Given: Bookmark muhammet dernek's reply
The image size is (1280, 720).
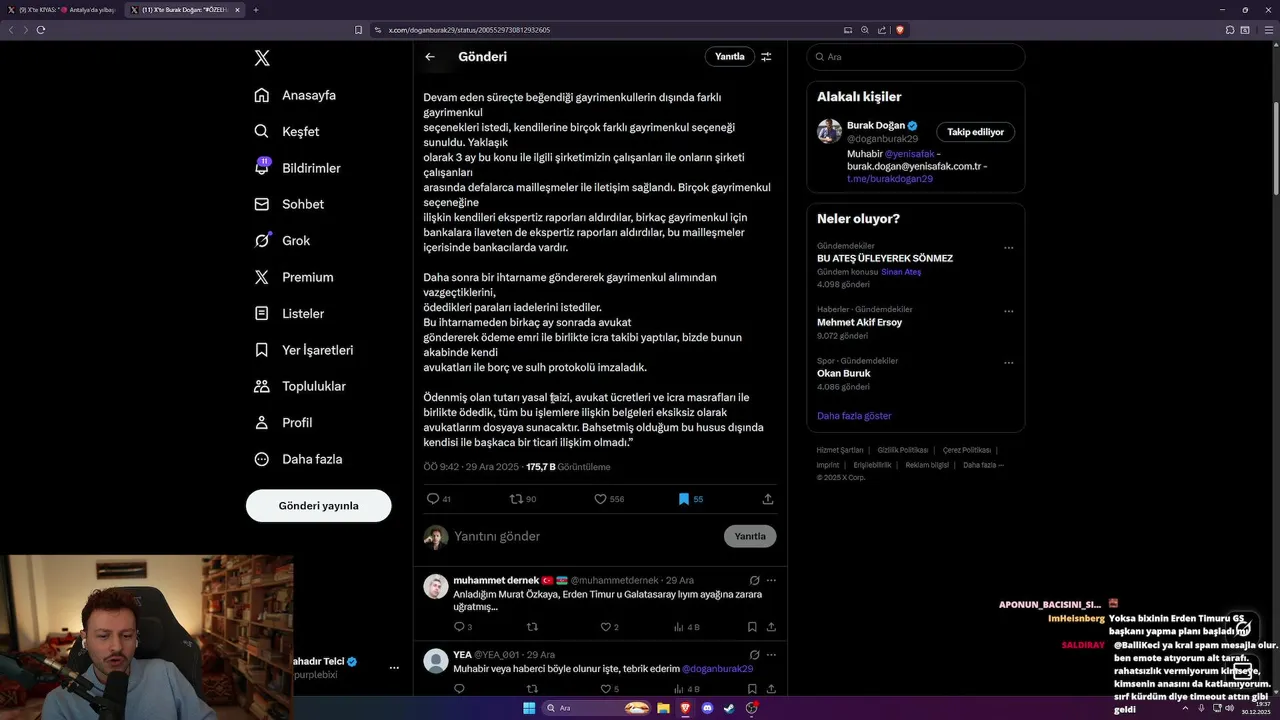Looking at the screenshot, I should coord(752,627).
